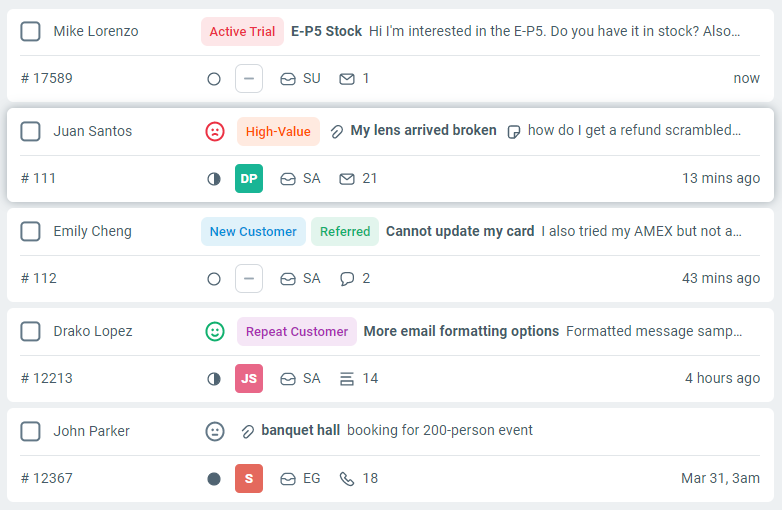Click the phone icon on ticket 12367
Image resolution: width=782 pixels, height=510 pixels.
click(x=347, y=479)
